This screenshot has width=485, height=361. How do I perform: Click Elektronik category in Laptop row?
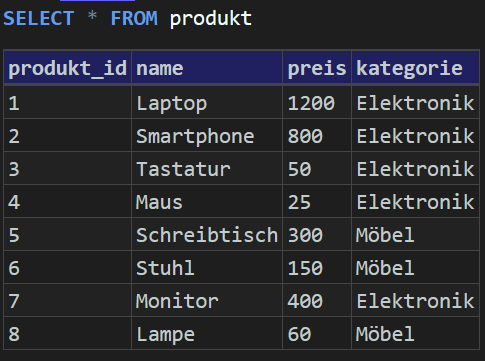coord(416,103)
